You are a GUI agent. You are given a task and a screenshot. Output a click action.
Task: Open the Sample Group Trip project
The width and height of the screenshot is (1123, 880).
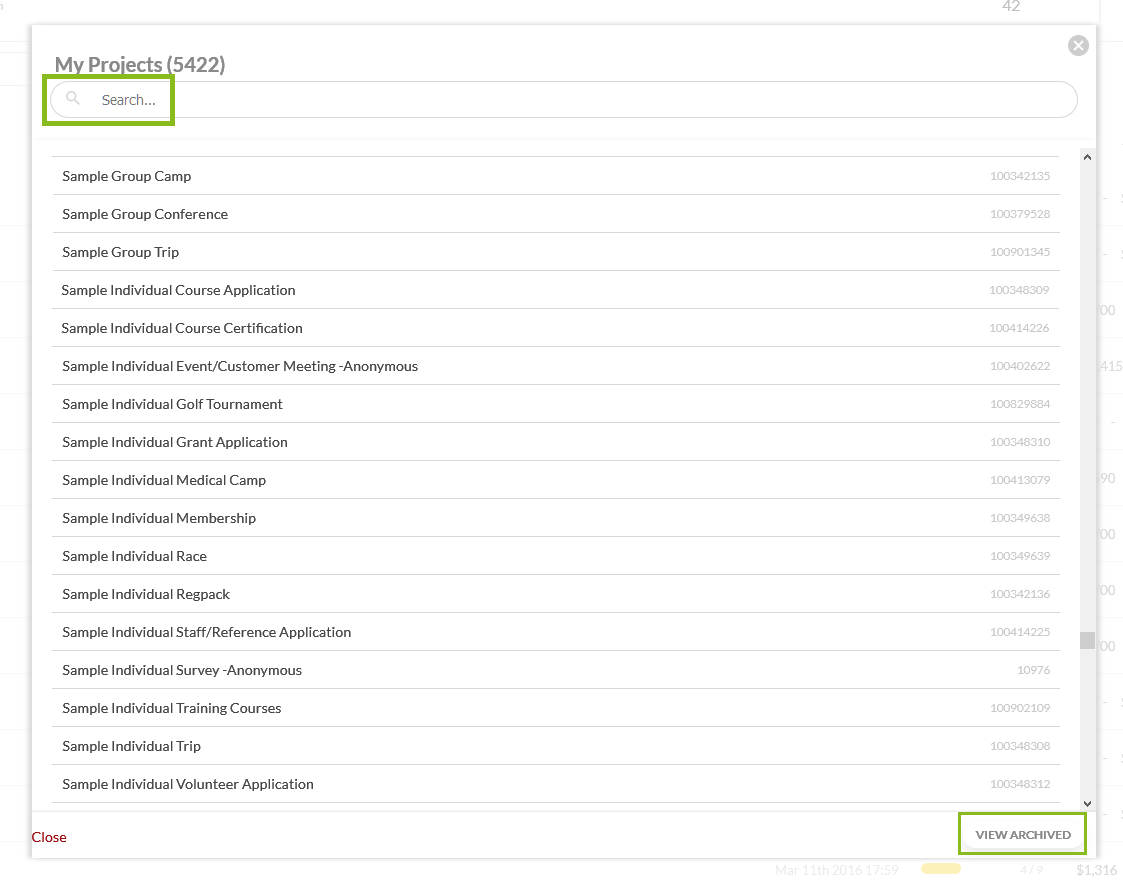point(121,252)
